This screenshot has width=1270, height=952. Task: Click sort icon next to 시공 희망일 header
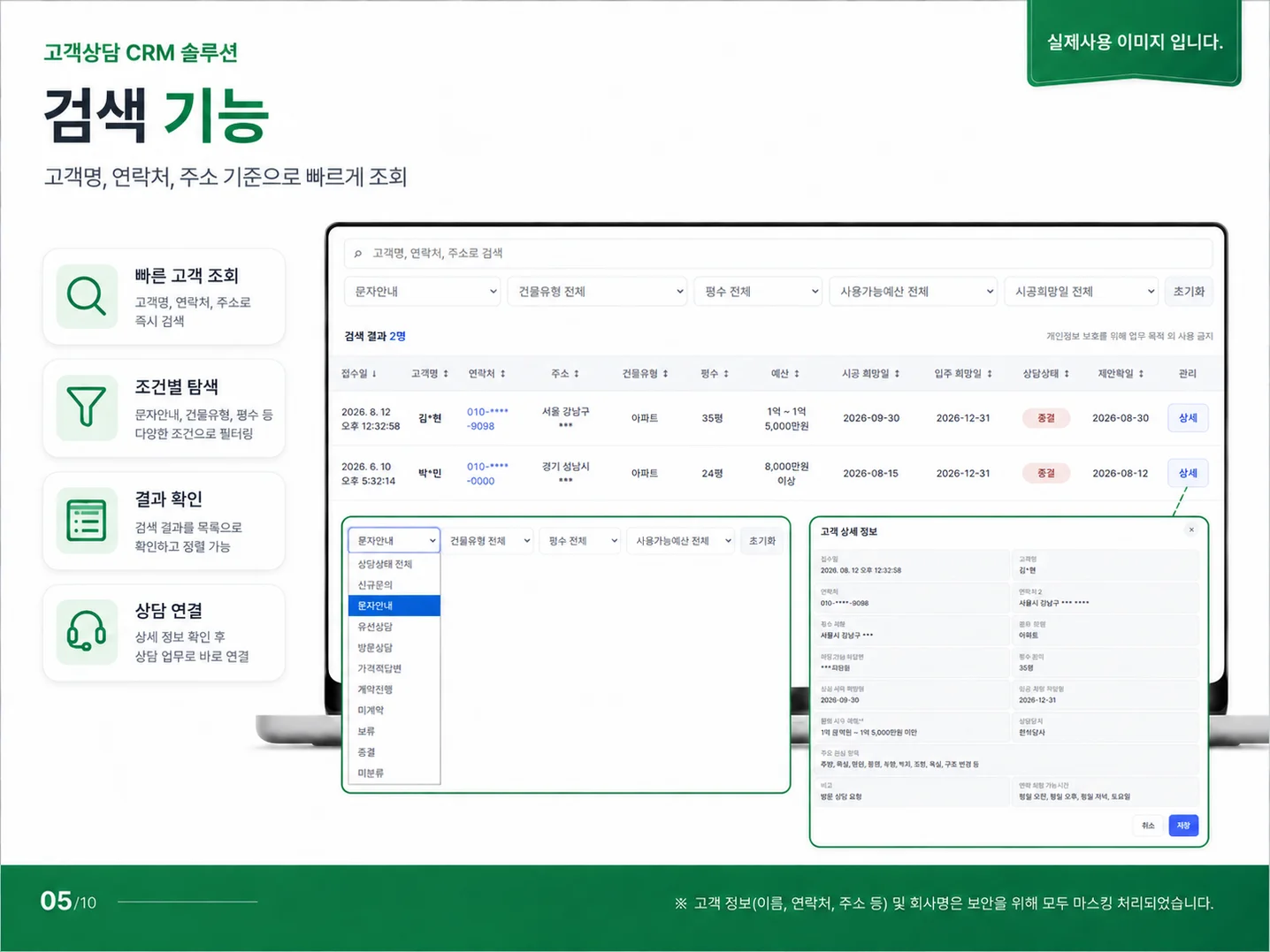coord(897,374)
